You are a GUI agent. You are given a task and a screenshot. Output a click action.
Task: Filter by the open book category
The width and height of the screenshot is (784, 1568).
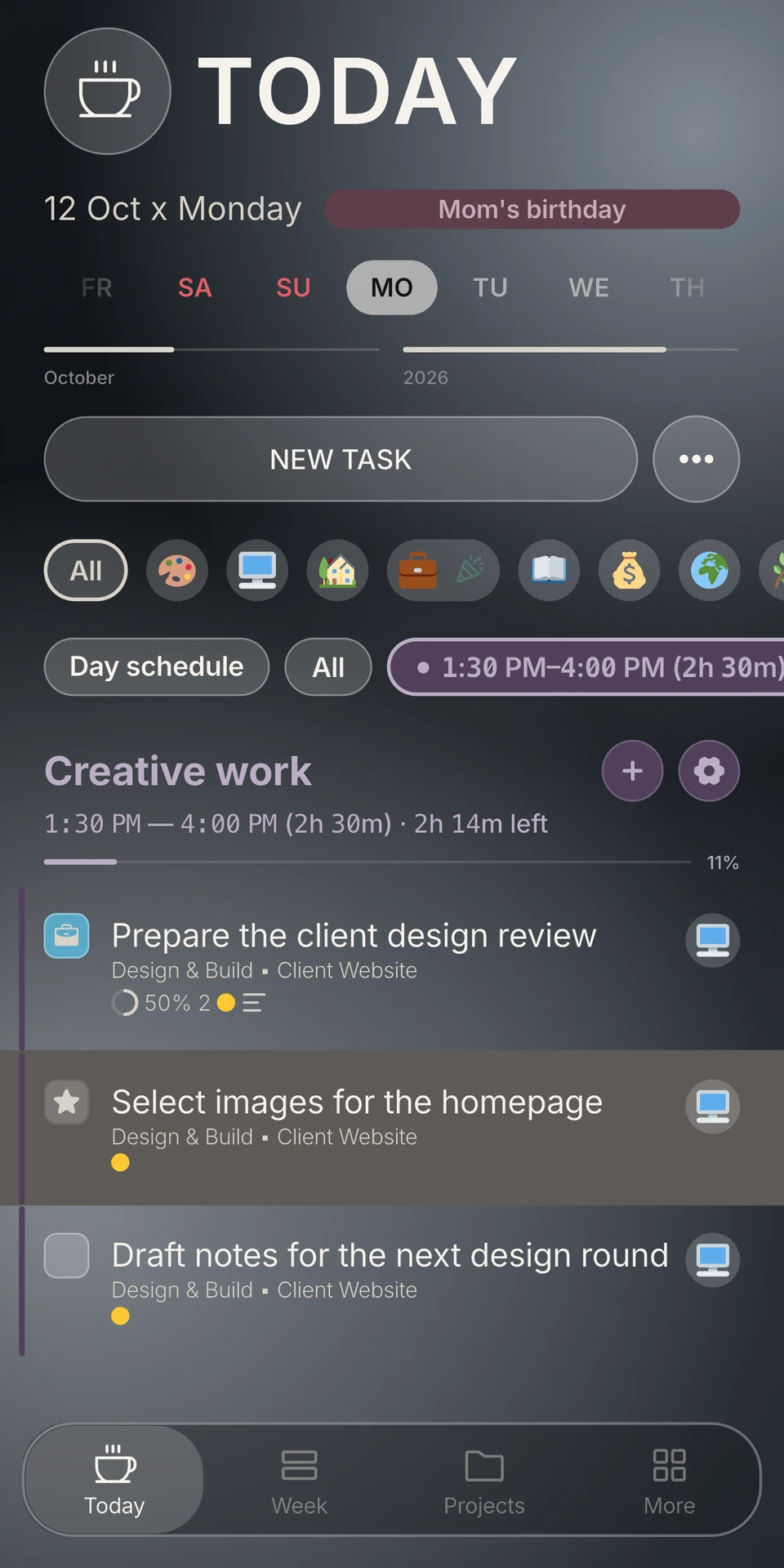549,570
